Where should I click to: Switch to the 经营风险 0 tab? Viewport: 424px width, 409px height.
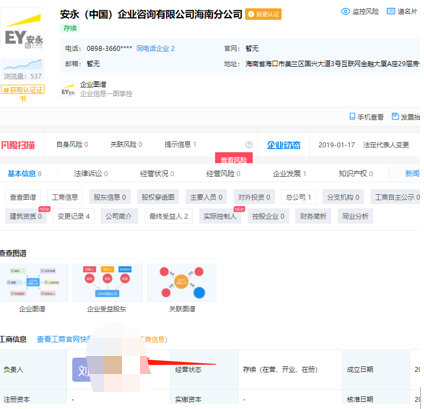[223, 174]
